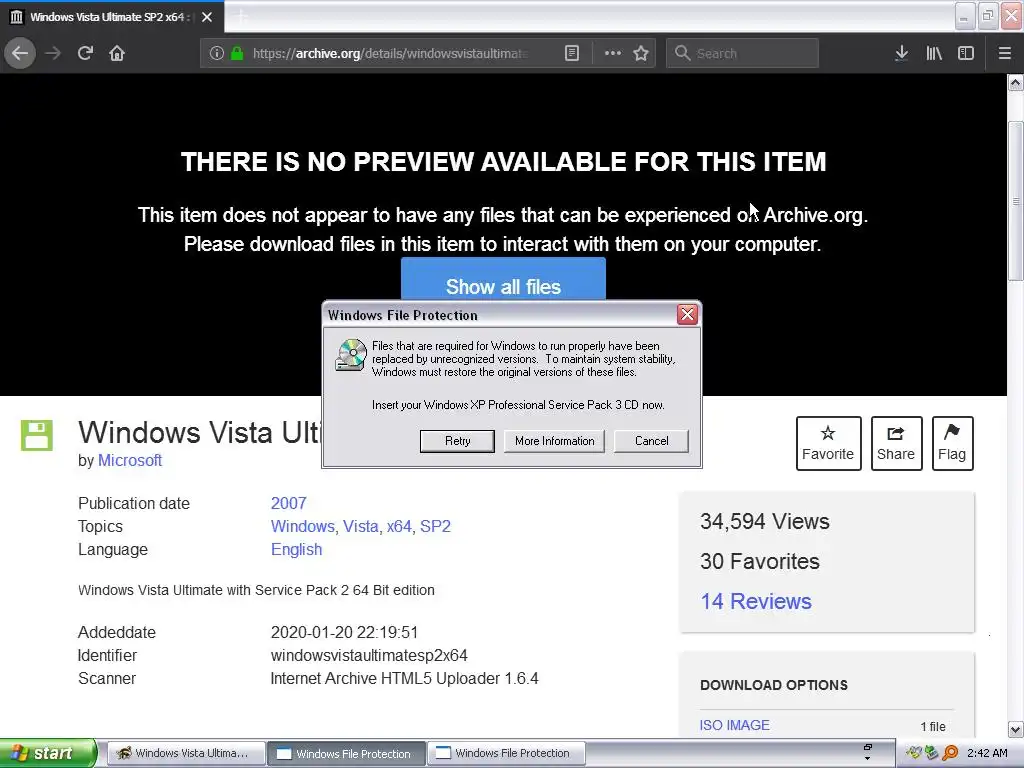Click the Search field in toolbar
Viewport: 1024px width, 768px height.
click(742, 53)
